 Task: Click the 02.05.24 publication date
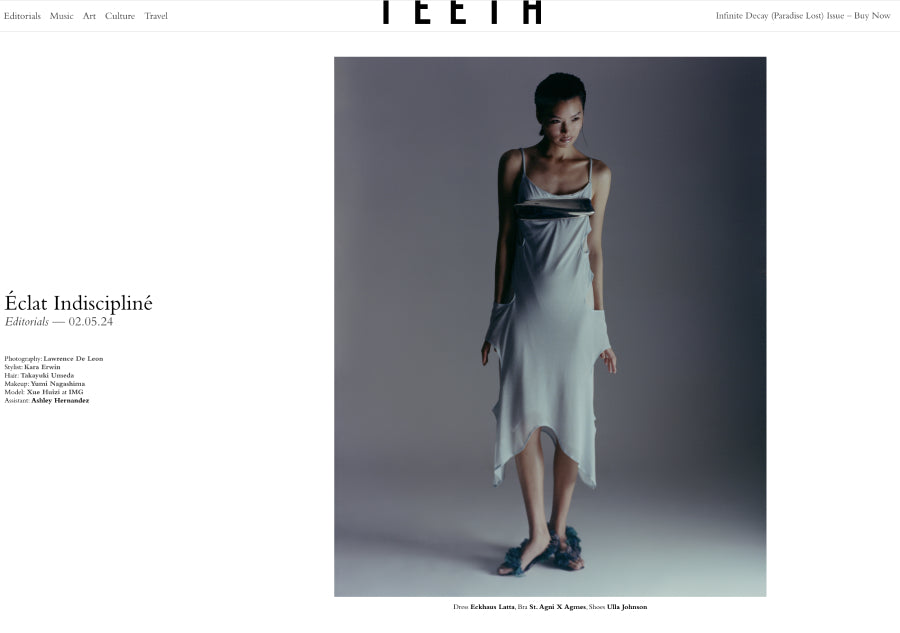coord(91,321)
